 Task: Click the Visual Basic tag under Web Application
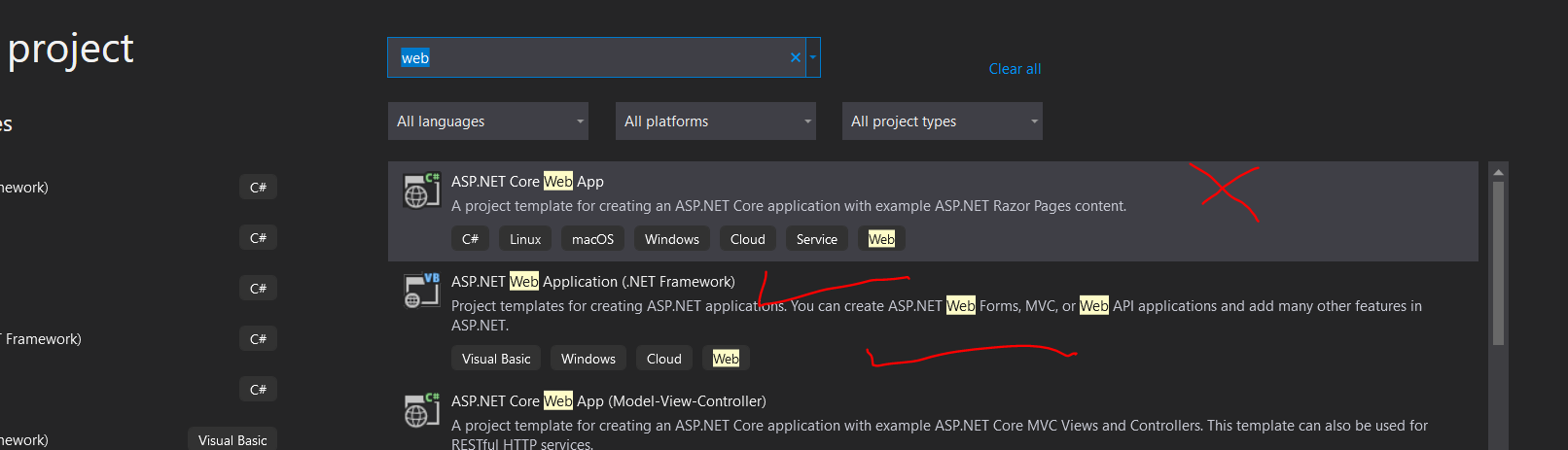(496, 359)
